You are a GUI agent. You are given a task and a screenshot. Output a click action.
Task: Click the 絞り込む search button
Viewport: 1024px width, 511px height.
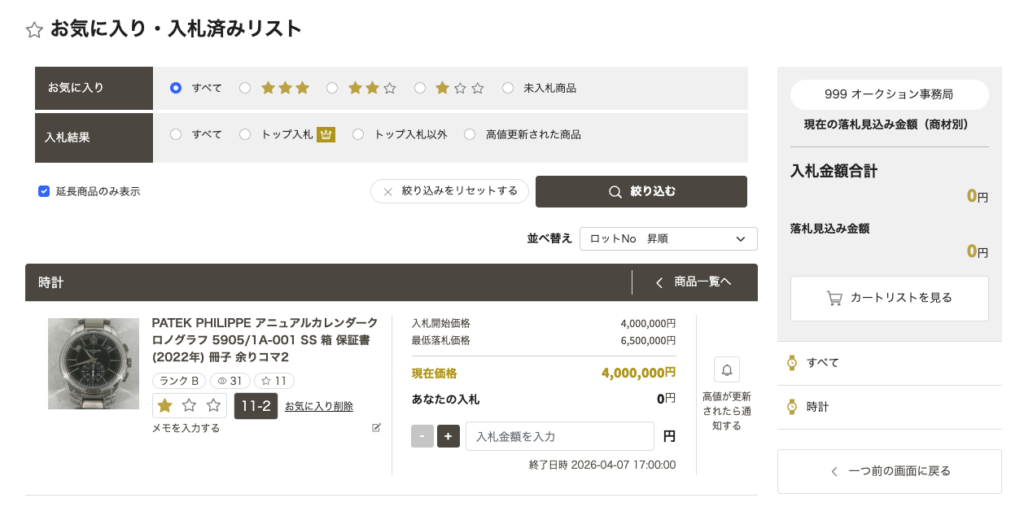point(641,191)
